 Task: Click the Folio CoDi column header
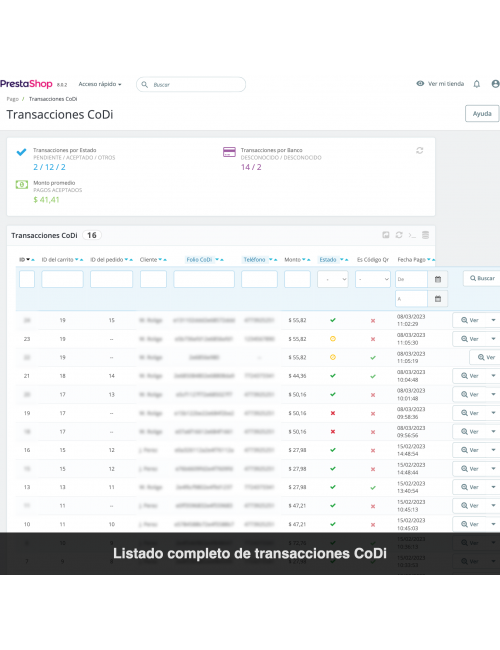pyautogui.click(x=199, y=260)
